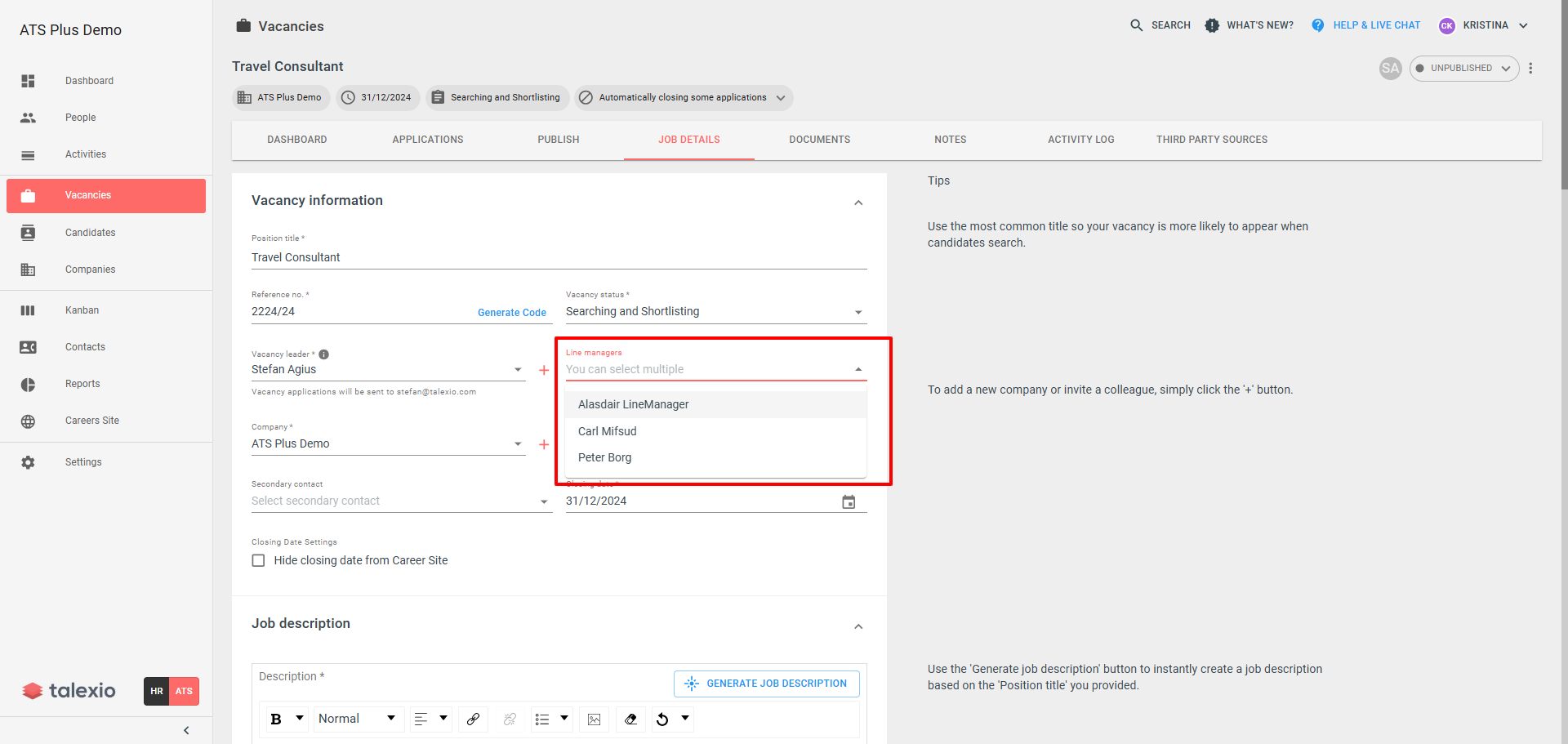Click the Search magnifier icon
This screenshot has height=744, width=1568.
click(1136, 25)
